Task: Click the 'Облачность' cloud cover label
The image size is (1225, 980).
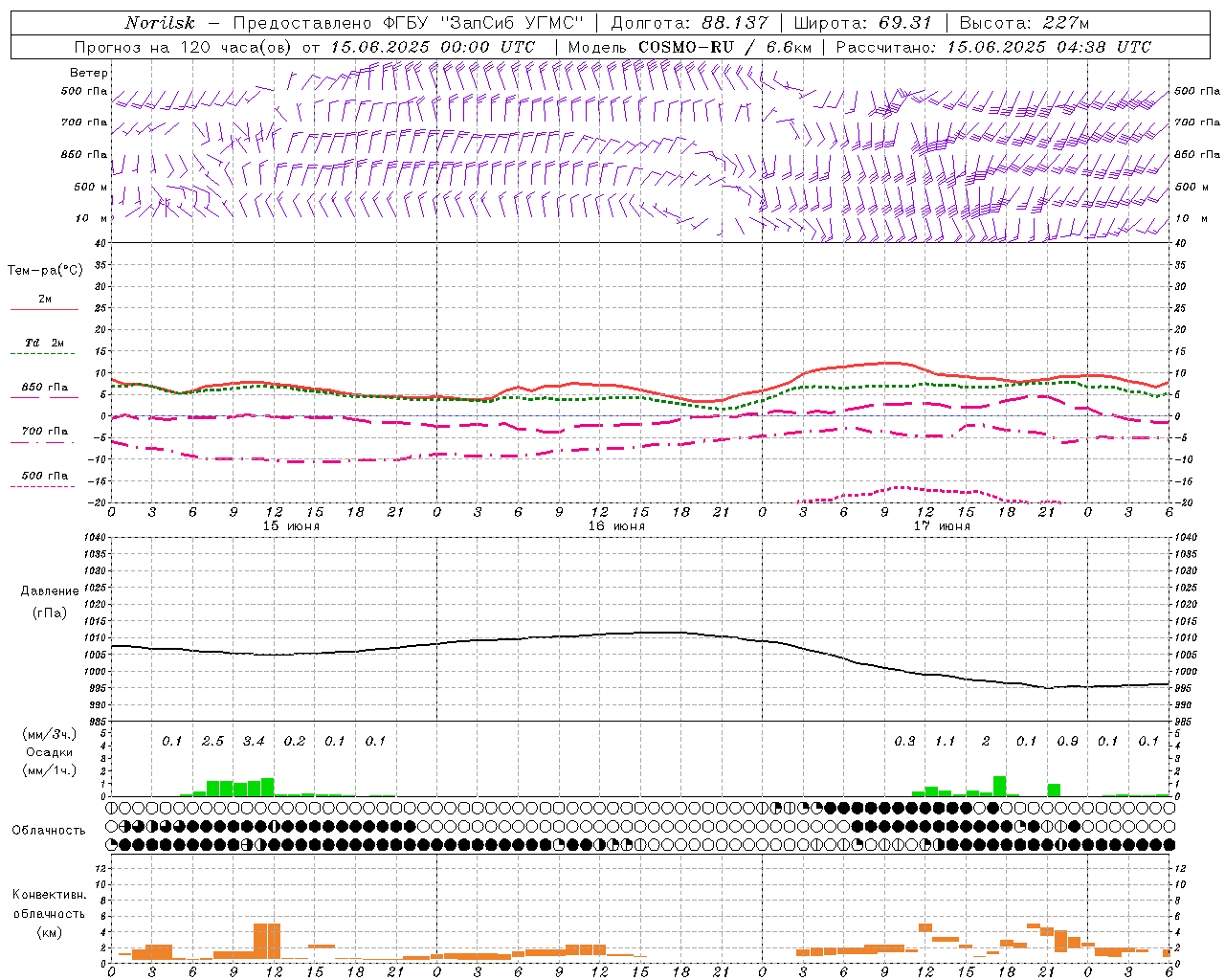Action: click(x=49, y=830)
